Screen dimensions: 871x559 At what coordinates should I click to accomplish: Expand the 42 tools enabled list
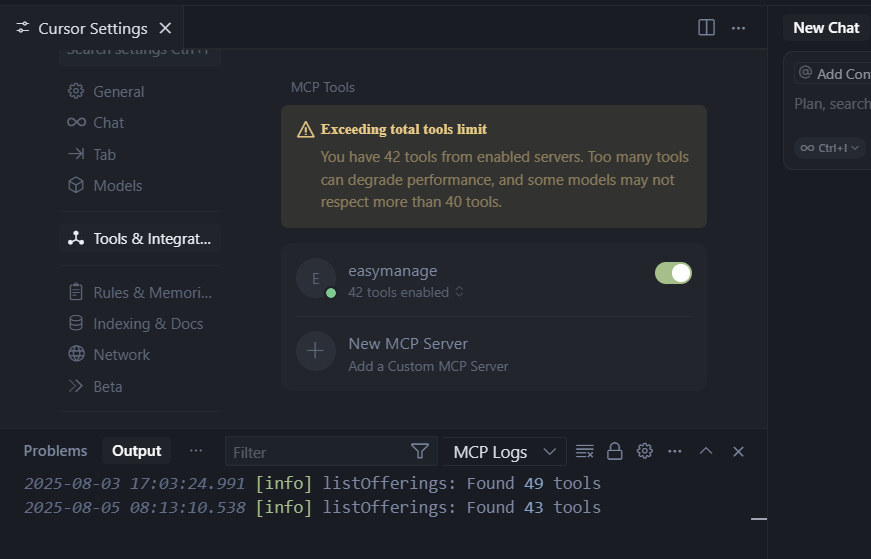(x=406, y=292)
